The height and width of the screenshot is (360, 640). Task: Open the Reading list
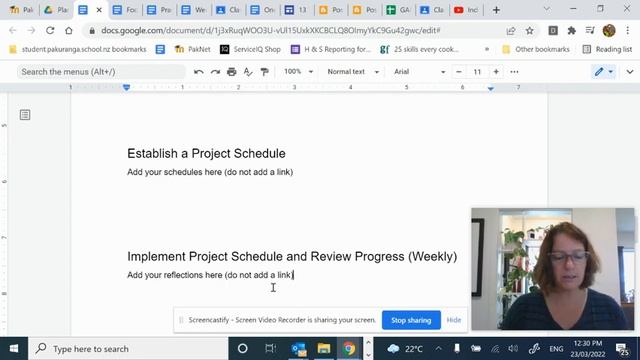click(x=607, y=49)
